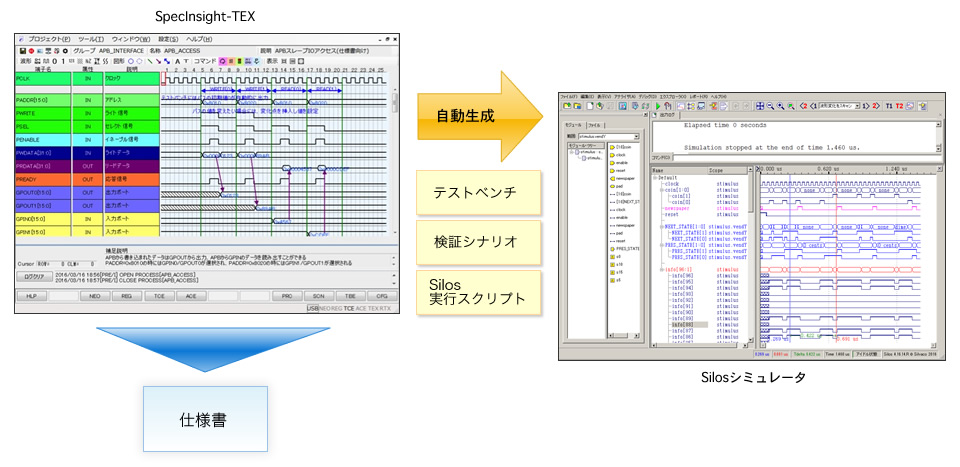Select the newspaper signal in Silos waveform list

[678, 208]
